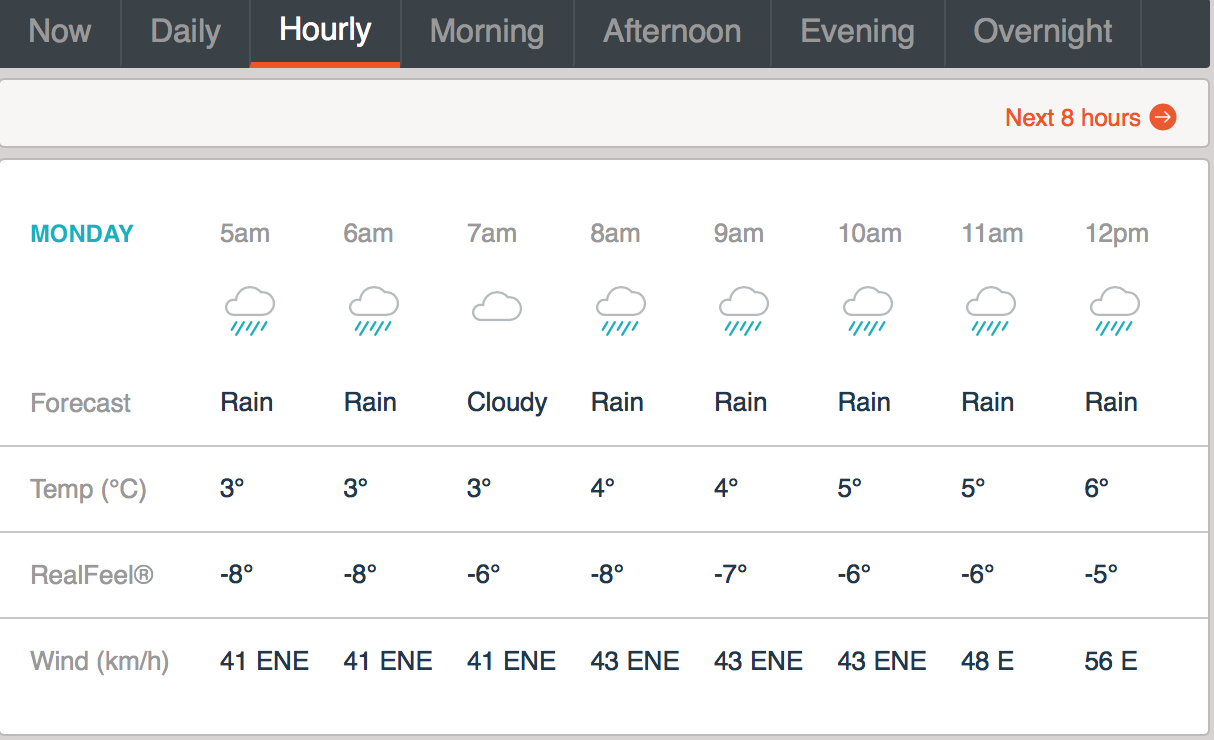
Task: Click the 7am Cloudy forecast text
Action: (507, 403)
